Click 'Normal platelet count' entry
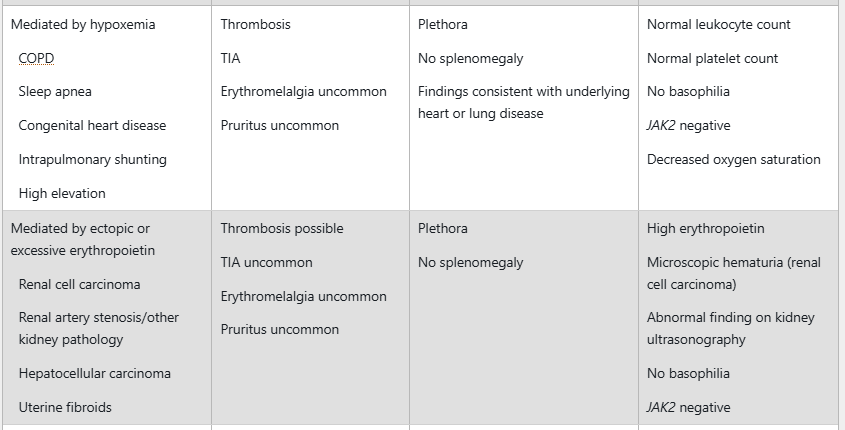Screen dimensions: 845x430 712,59
